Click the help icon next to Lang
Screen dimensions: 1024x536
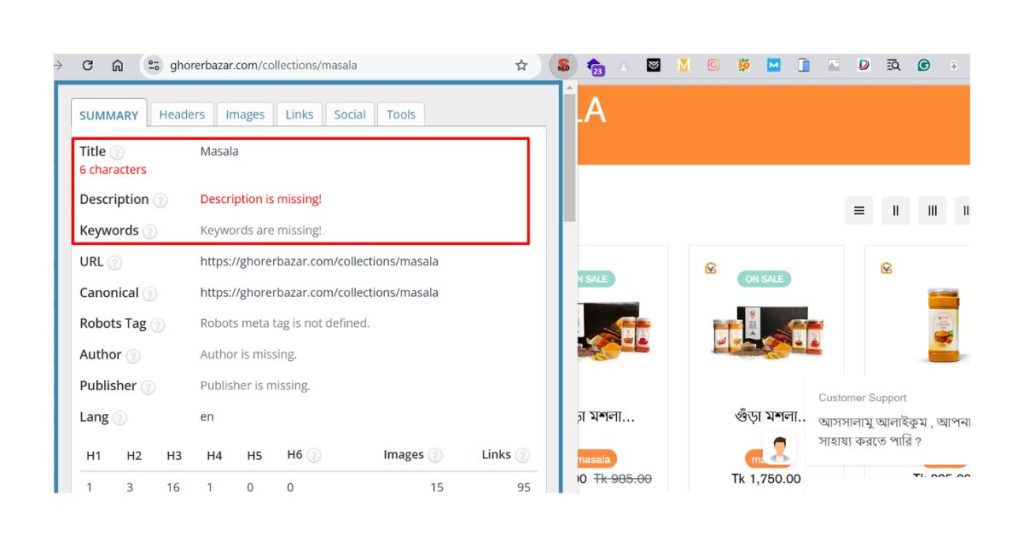pos(120,418)
